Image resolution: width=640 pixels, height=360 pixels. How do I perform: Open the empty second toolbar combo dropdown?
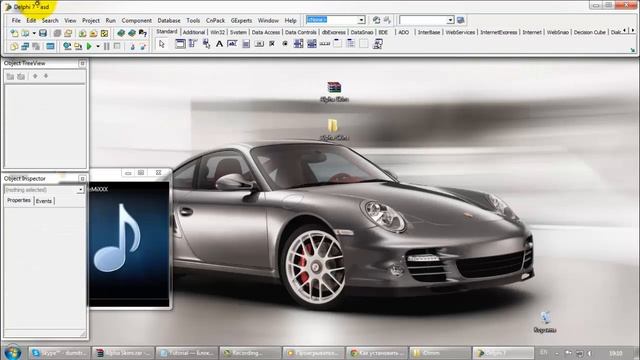tap(450, 20)
